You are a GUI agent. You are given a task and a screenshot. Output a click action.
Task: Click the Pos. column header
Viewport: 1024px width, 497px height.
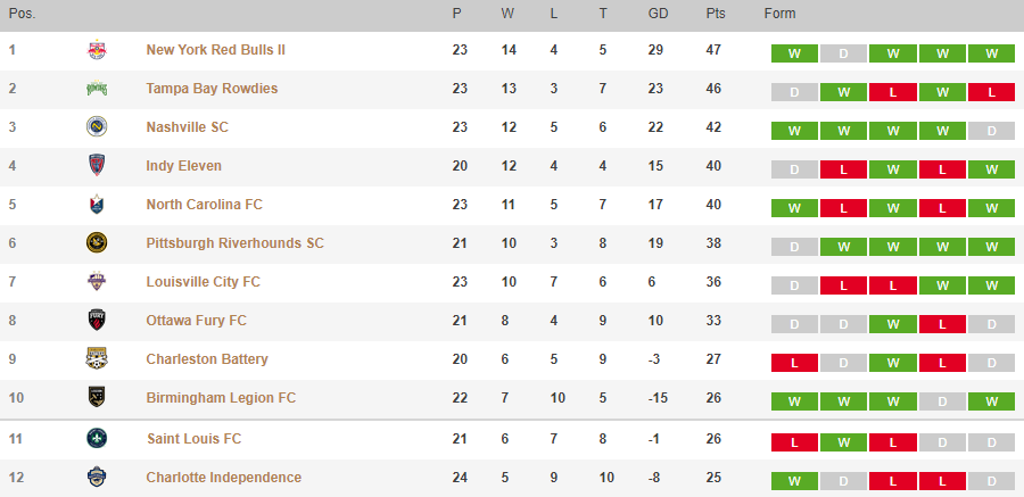pyautogui.click(x=22, y=14)
